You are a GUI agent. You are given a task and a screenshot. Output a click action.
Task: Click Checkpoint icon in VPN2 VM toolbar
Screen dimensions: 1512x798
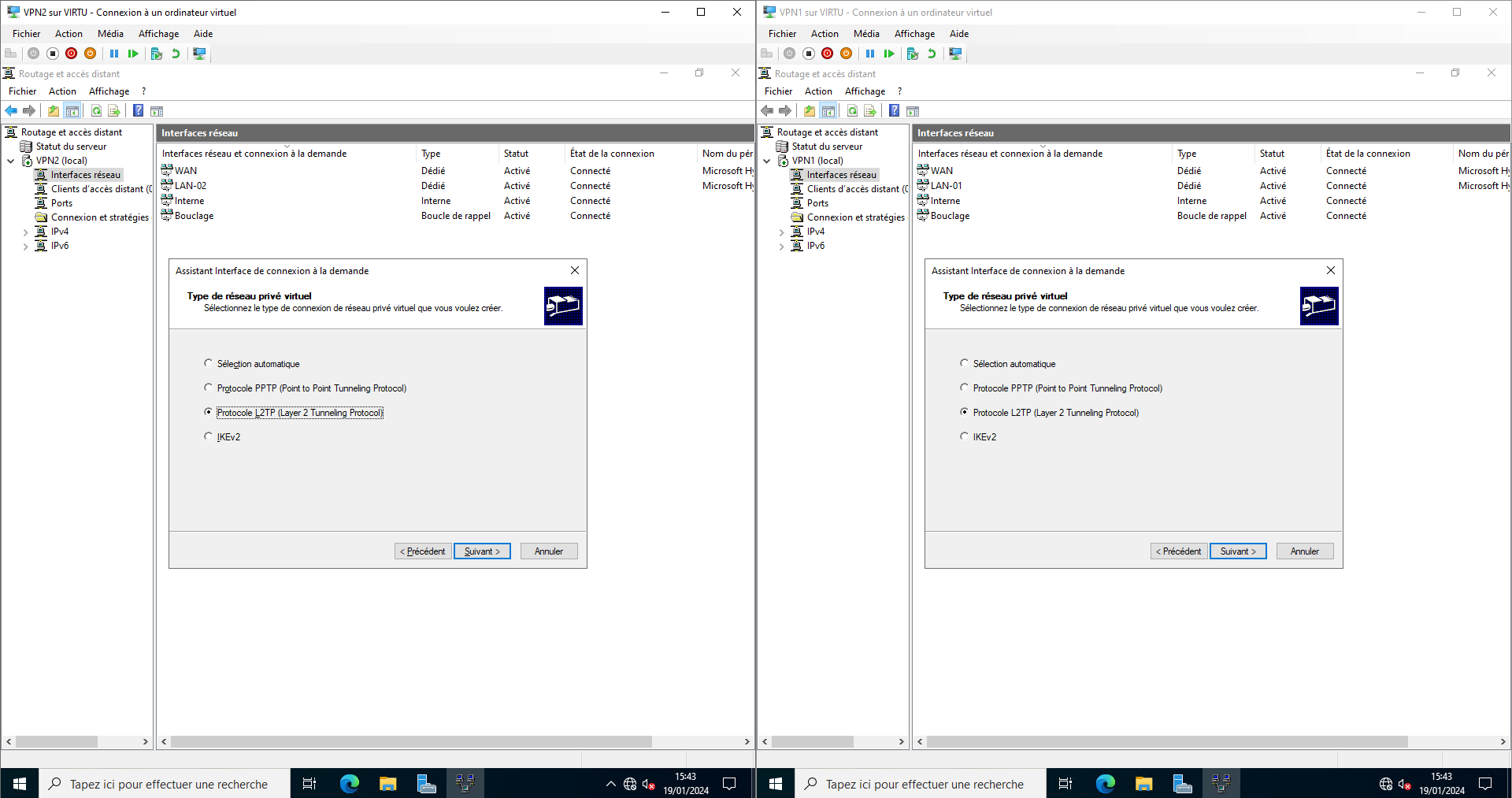pos(156,54)
